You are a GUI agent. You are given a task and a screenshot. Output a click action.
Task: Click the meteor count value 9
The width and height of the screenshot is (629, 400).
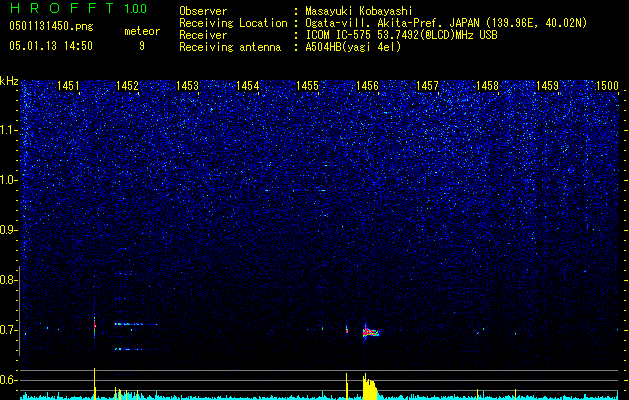(142, 46)
